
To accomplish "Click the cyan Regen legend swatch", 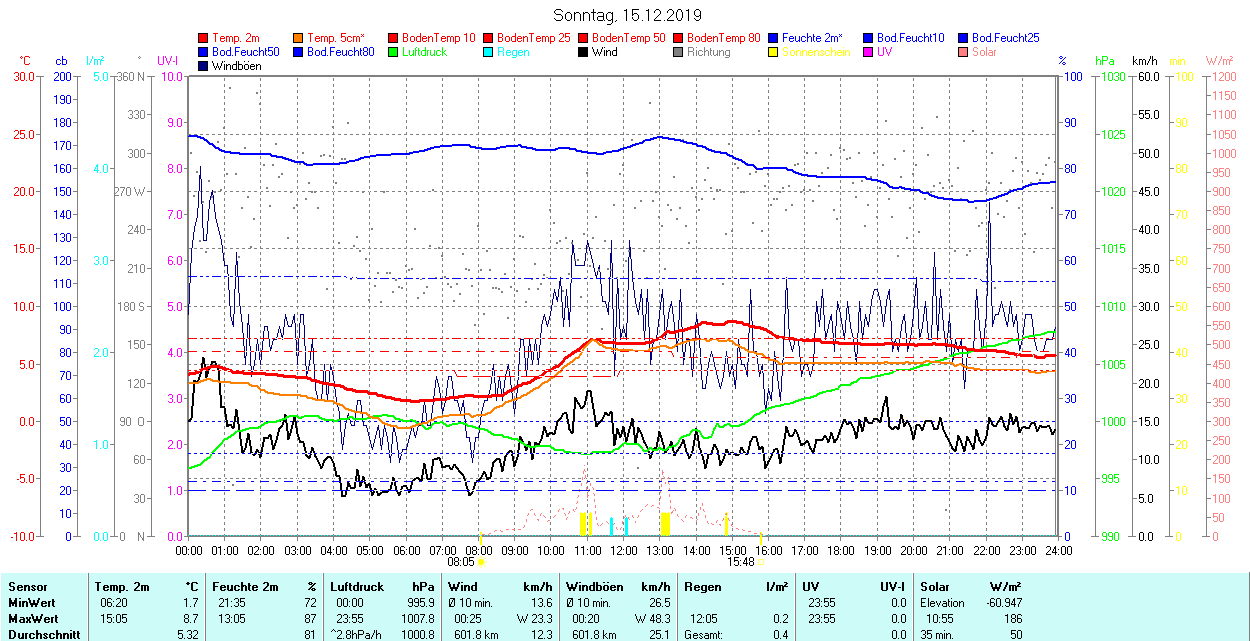I will pos(489,52).
